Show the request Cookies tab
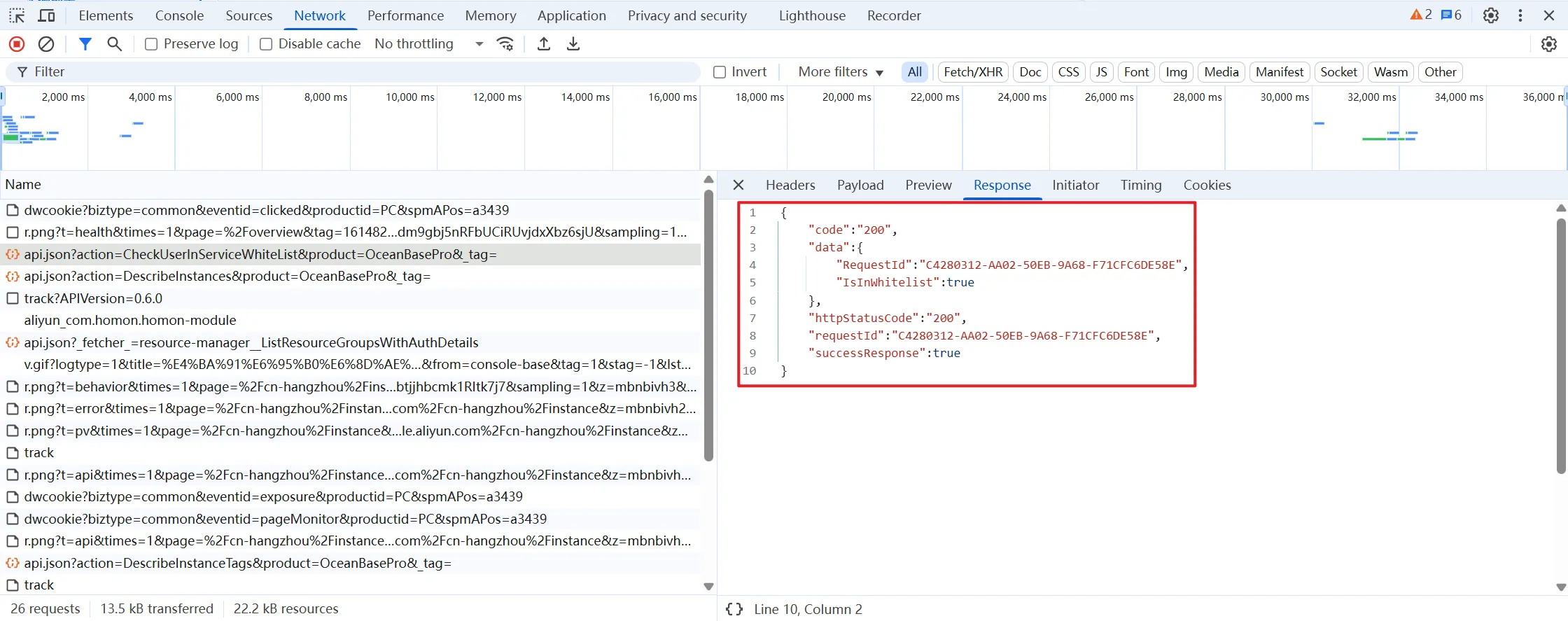The width and height of the screenshot is (1568, 621). click(1207, 185)
